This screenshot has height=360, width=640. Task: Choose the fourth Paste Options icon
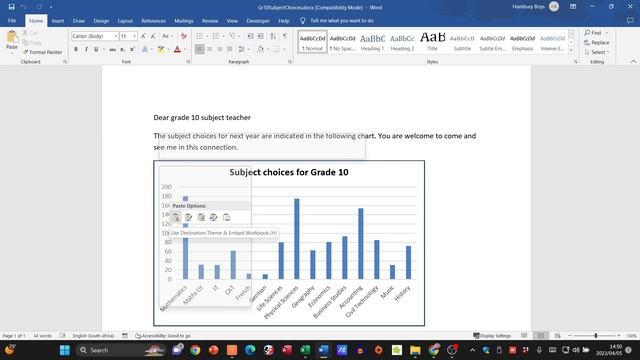tap(213, 218)
